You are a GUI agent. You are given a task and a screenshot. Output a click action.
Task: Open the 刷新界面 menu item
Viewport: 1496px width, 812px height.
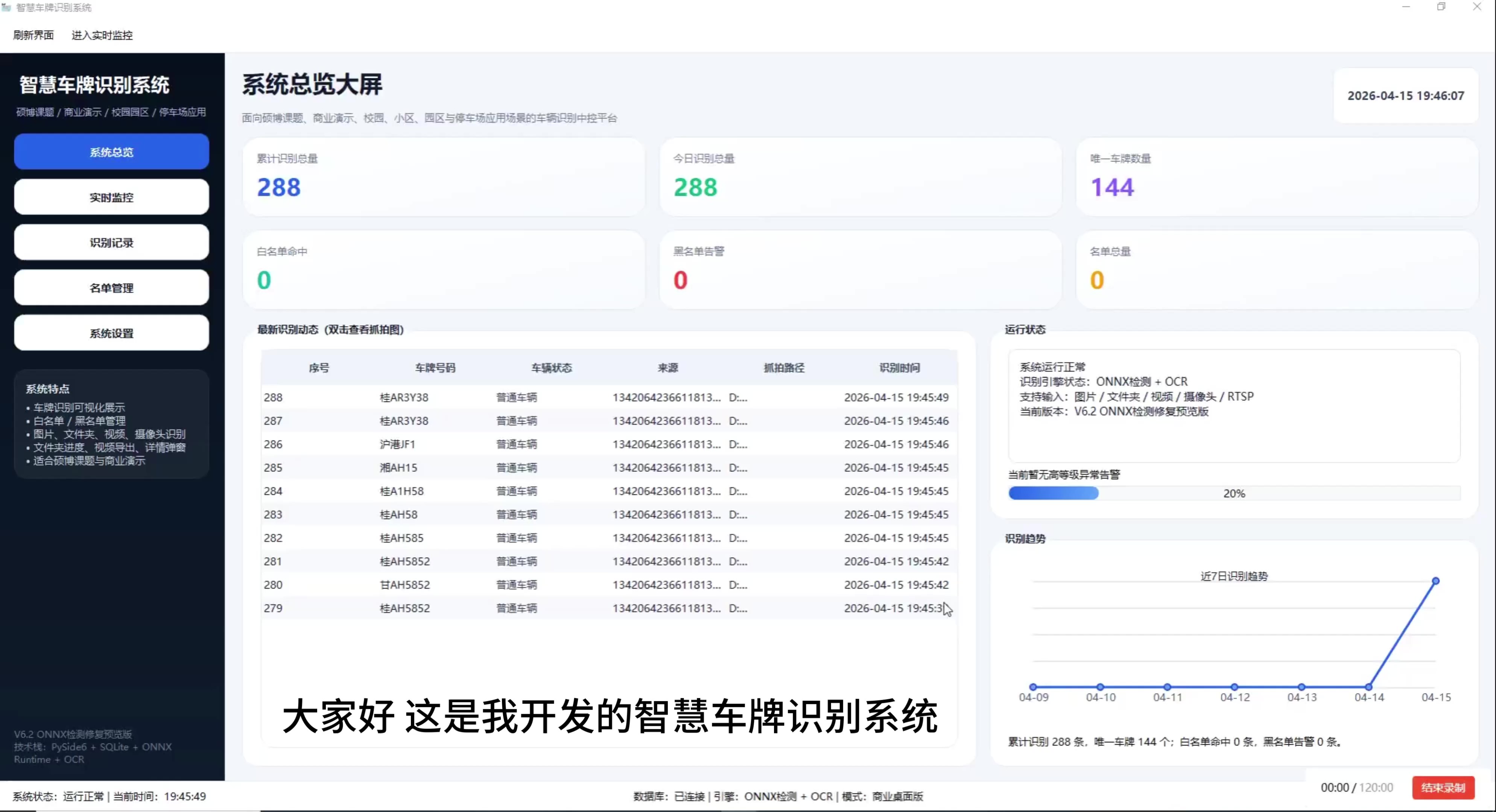[x=33, y=35]
